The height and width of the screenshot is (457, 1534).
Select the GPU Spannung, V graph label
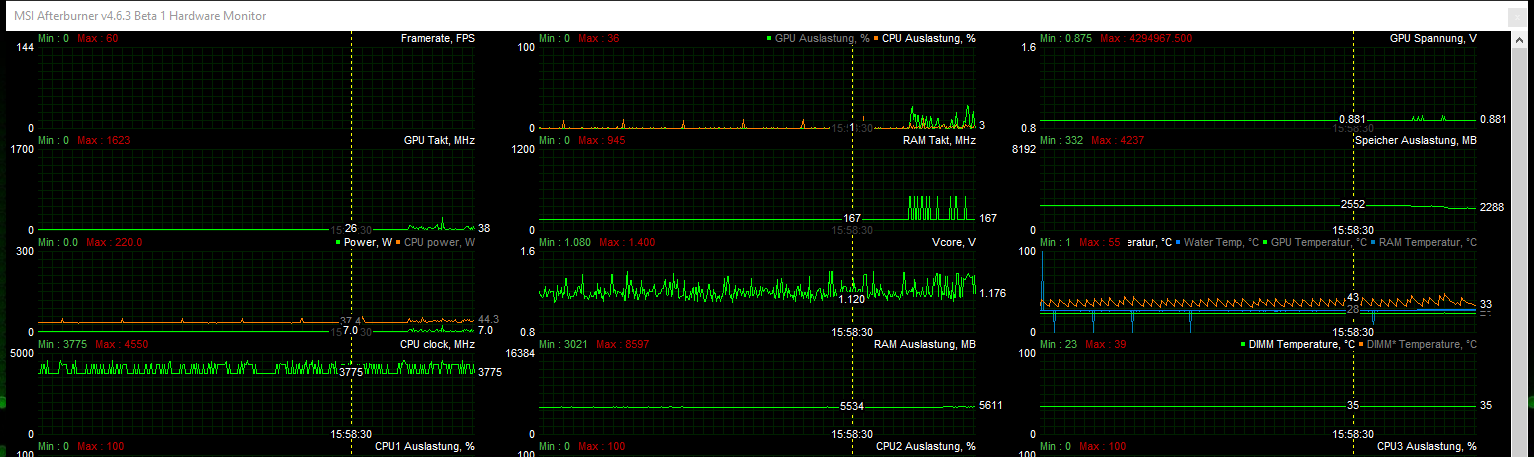coord(1433,38)
